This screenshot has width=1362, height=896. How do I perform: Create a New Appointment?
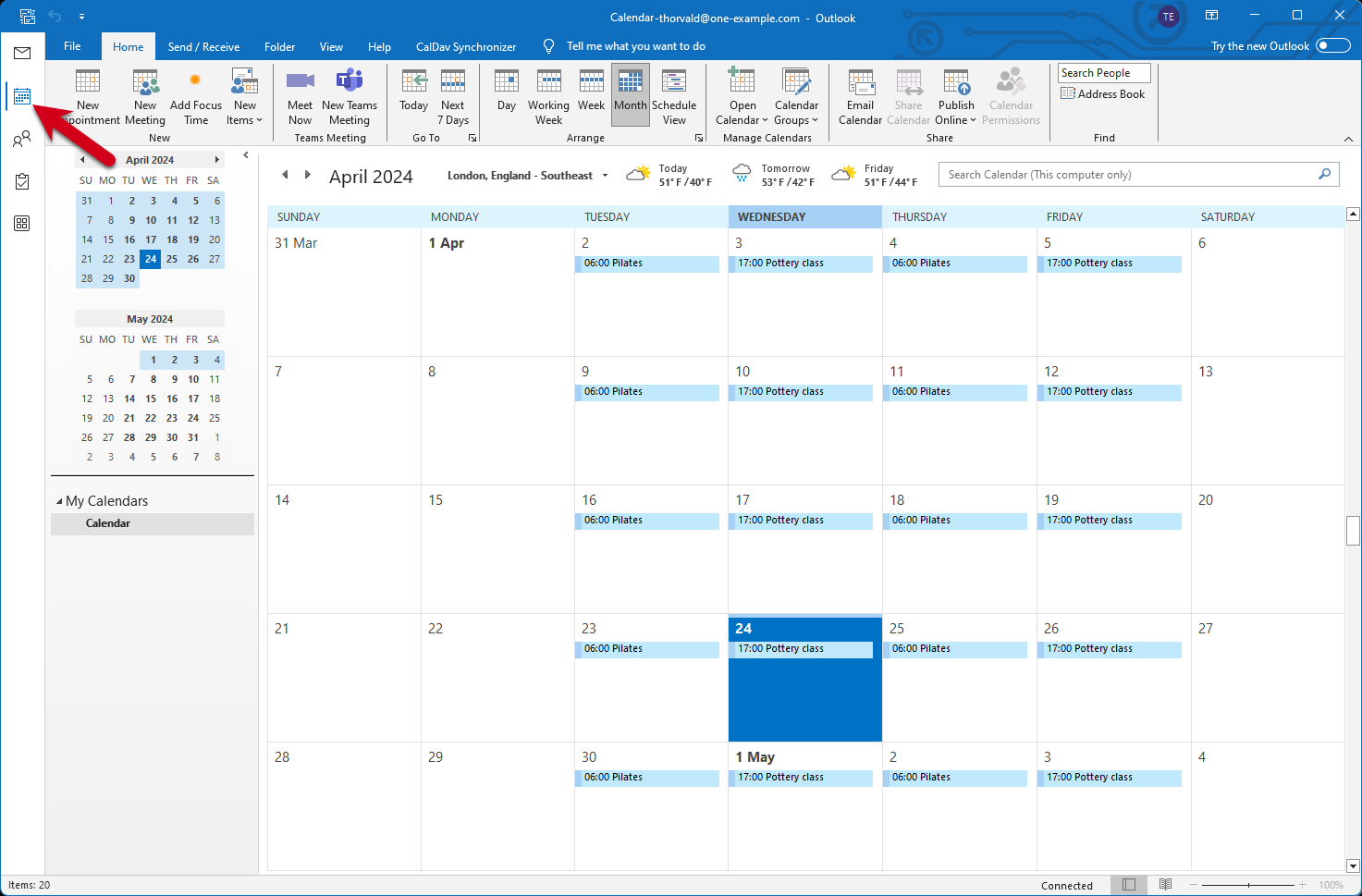tap(88, 97)
